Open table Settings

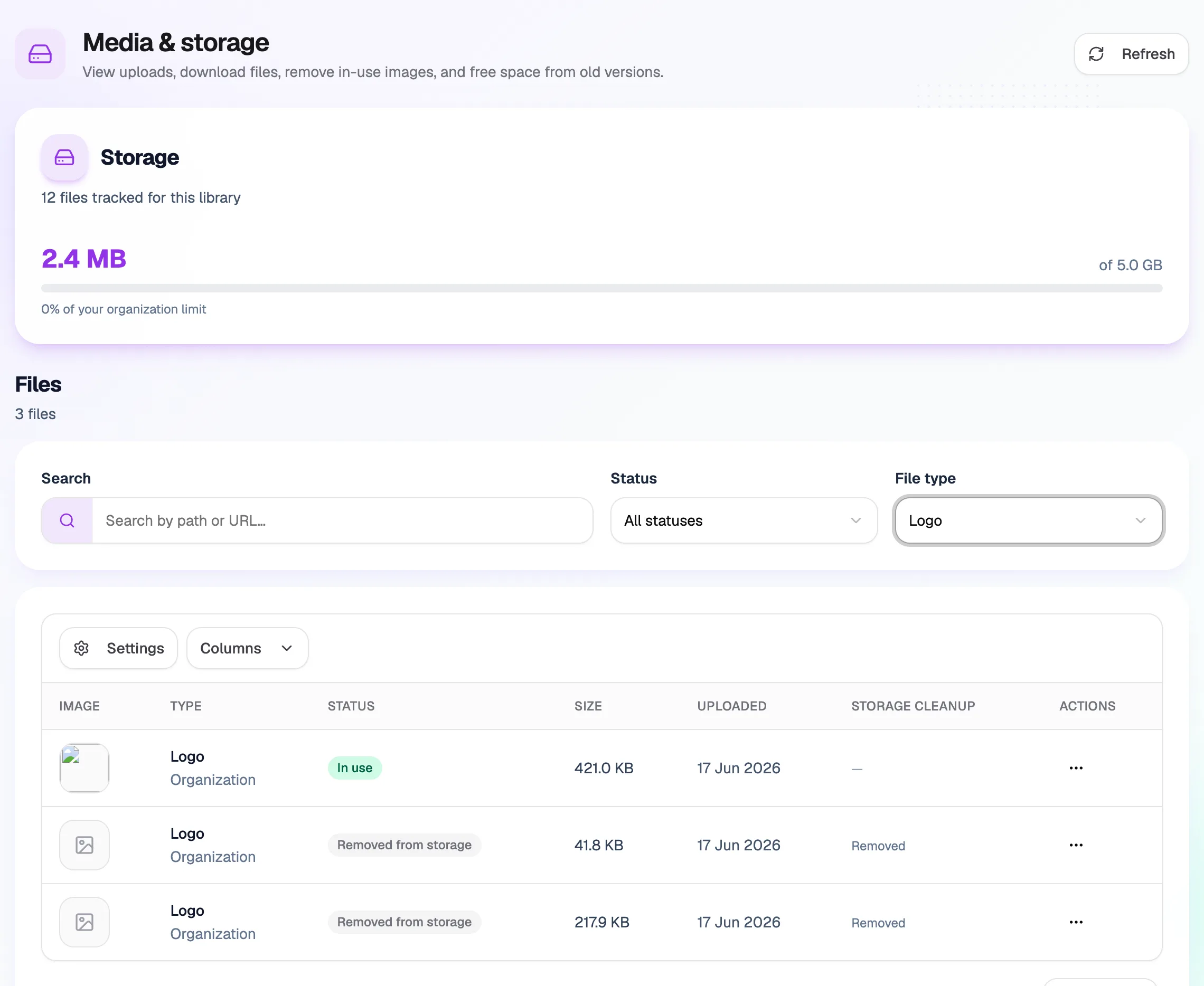(x=118, y=648)
